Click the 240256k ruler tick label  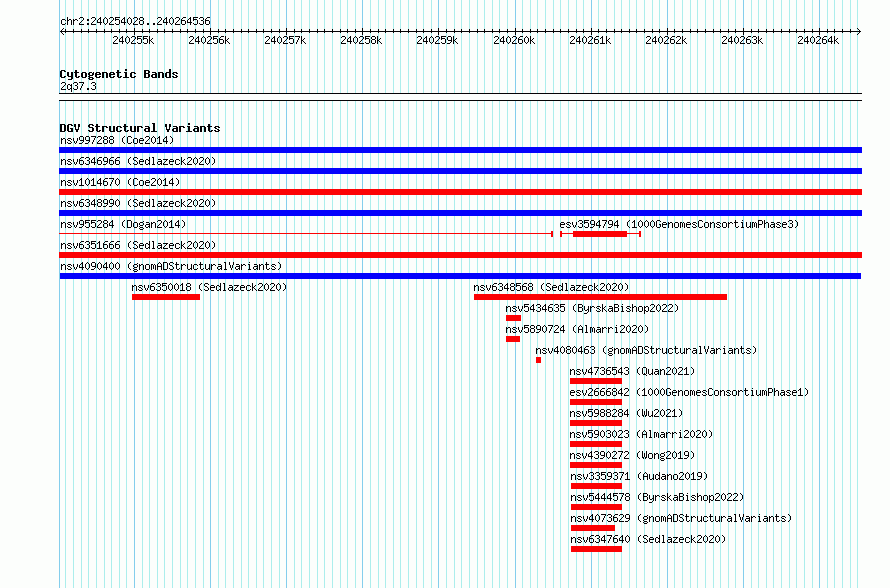[209, 40]
